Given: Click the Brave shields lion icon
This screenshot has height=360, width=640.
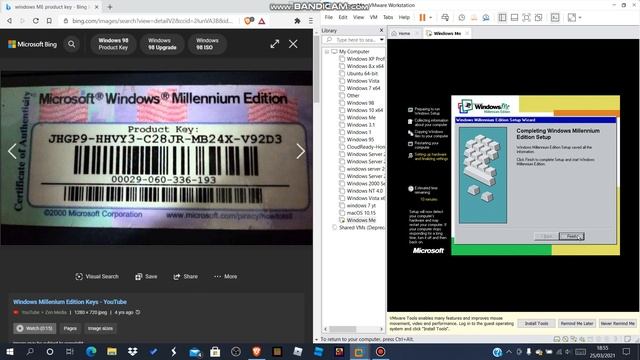Looking at the screenshot, I should [248, 21].
